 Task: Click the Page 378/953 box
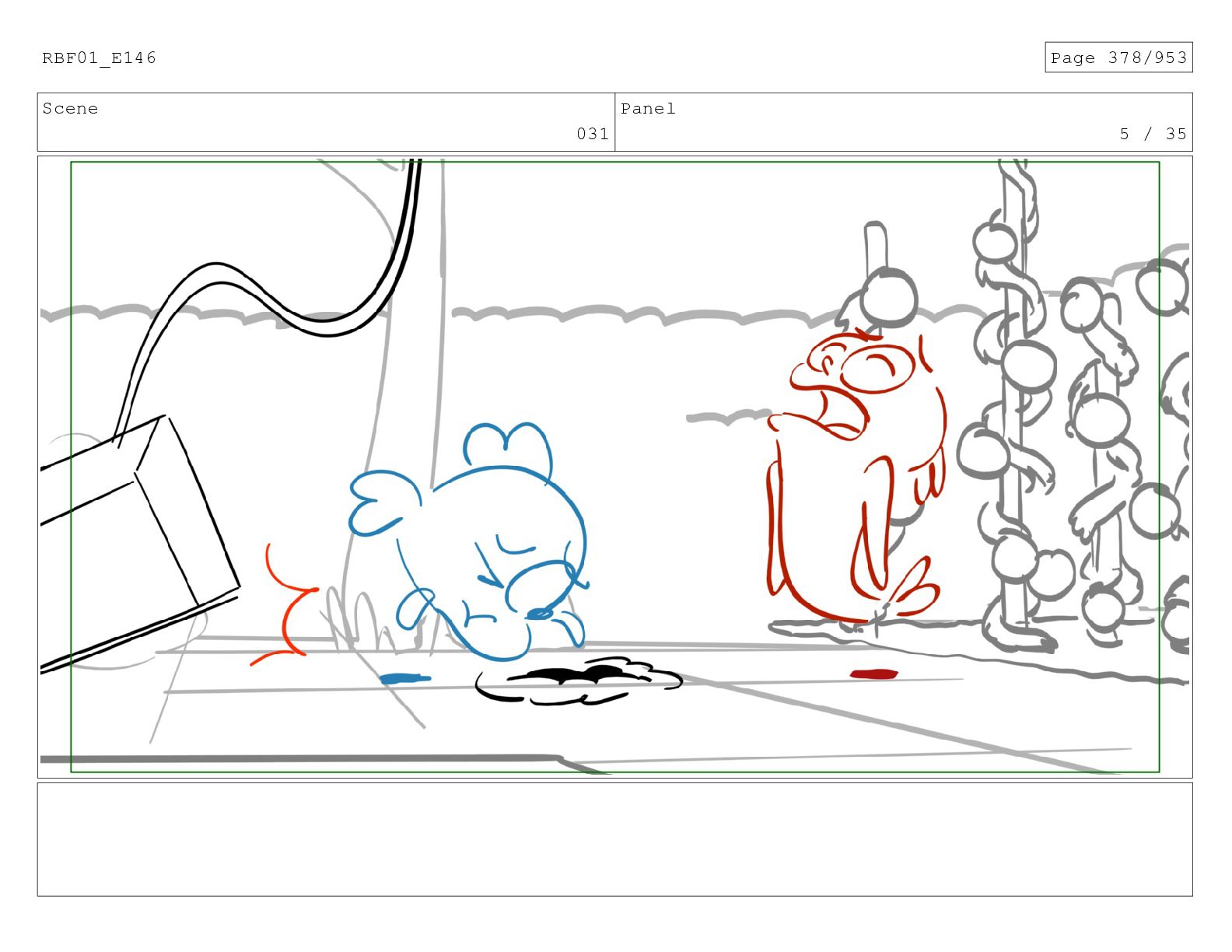pos(1118,58)
